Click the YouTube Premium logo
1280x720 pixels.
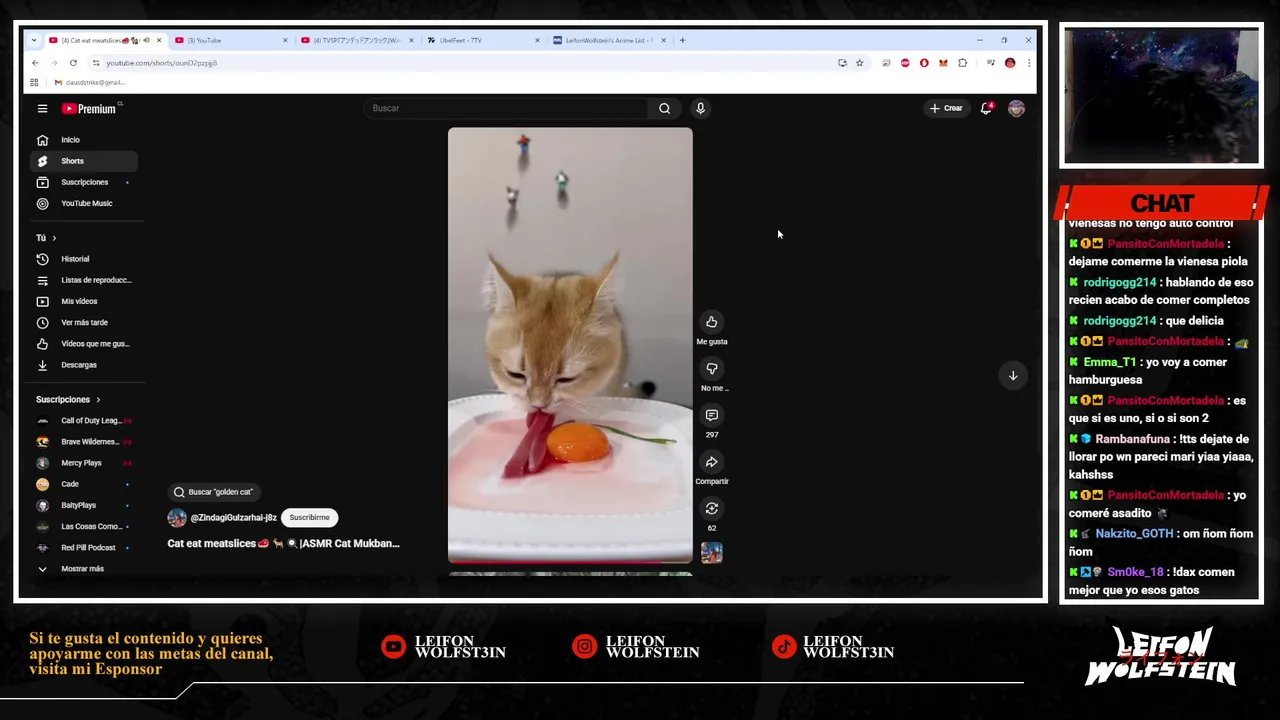point(90,108)
